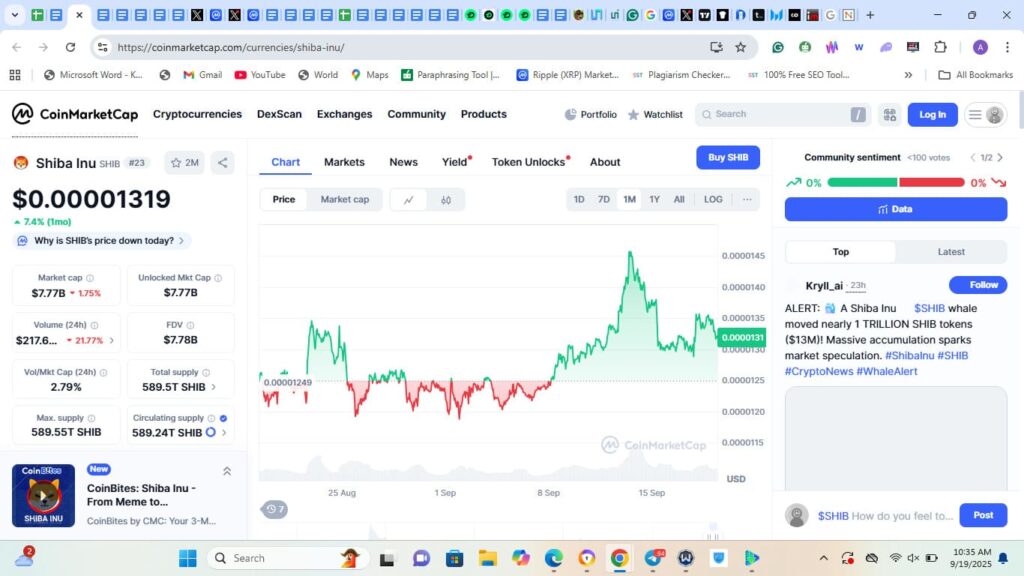This screenshot has width=1024, height=576.
Task: Click Market cap info icon
Action: (x=90, y=278)
